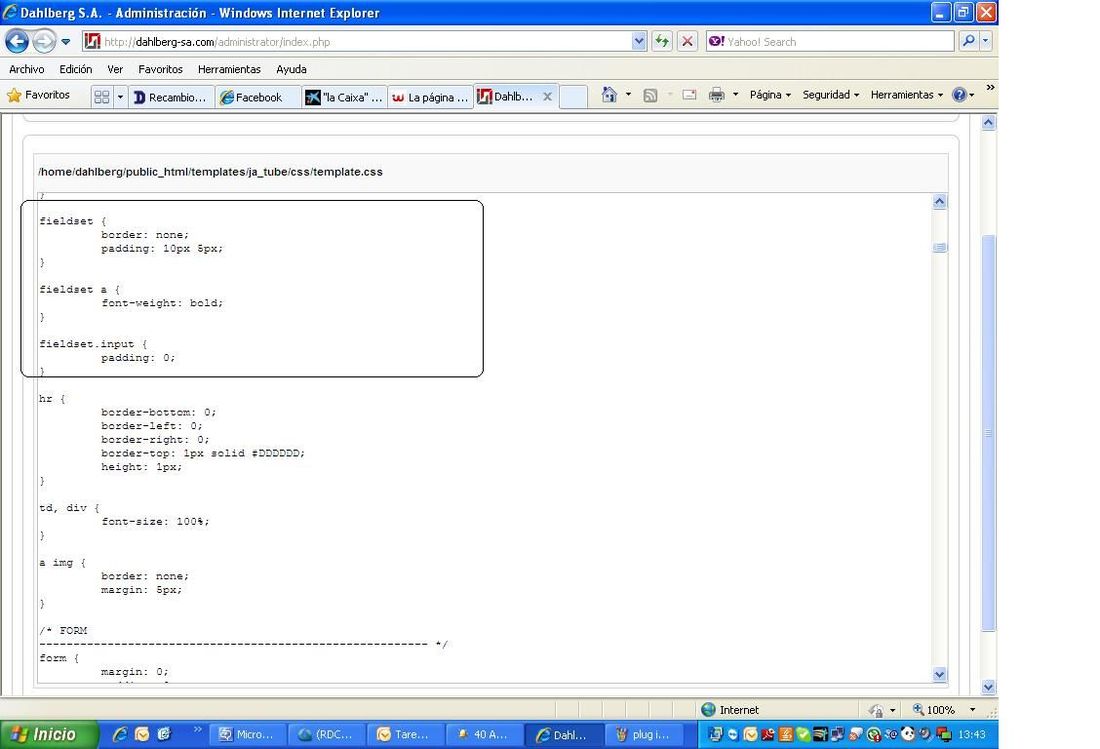
Task: Open the Ayuda menu
Action: (291, 69)
